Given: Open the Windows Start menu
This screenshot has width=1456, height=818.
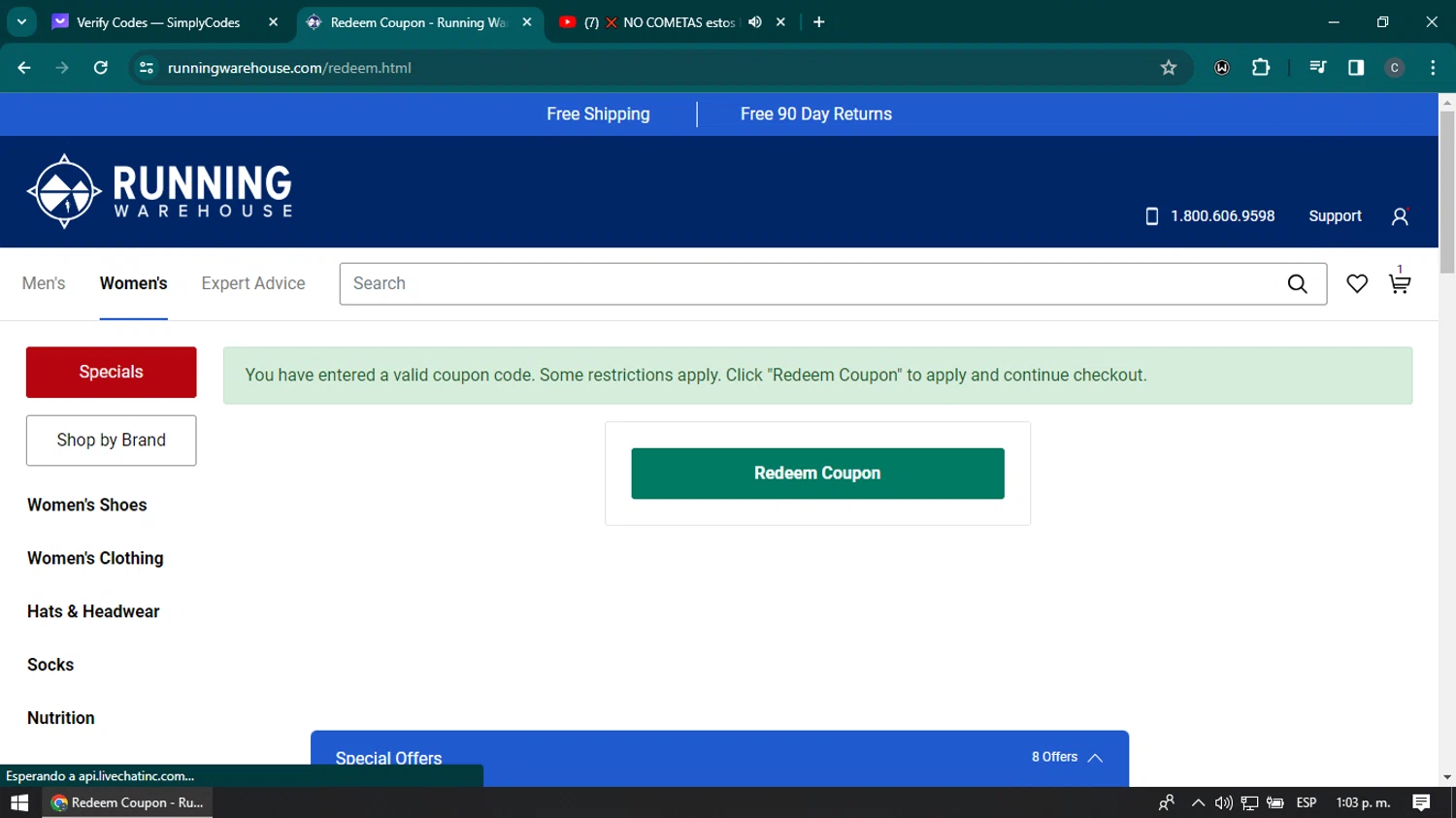Looking at the screenshot, I should (19, 802).
